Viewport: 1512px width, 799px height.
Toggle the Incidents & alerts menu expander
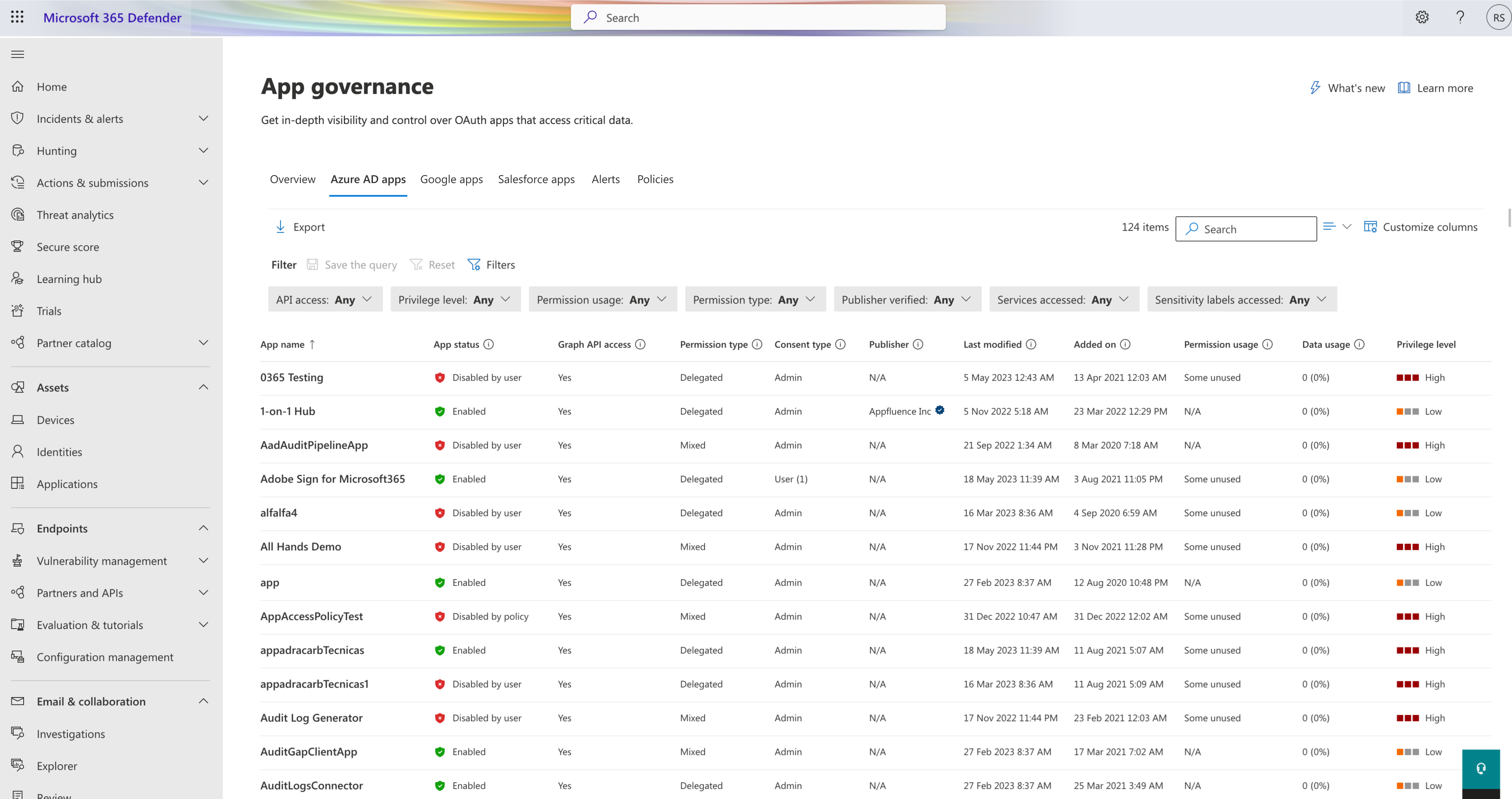click(x=203, y=118)
